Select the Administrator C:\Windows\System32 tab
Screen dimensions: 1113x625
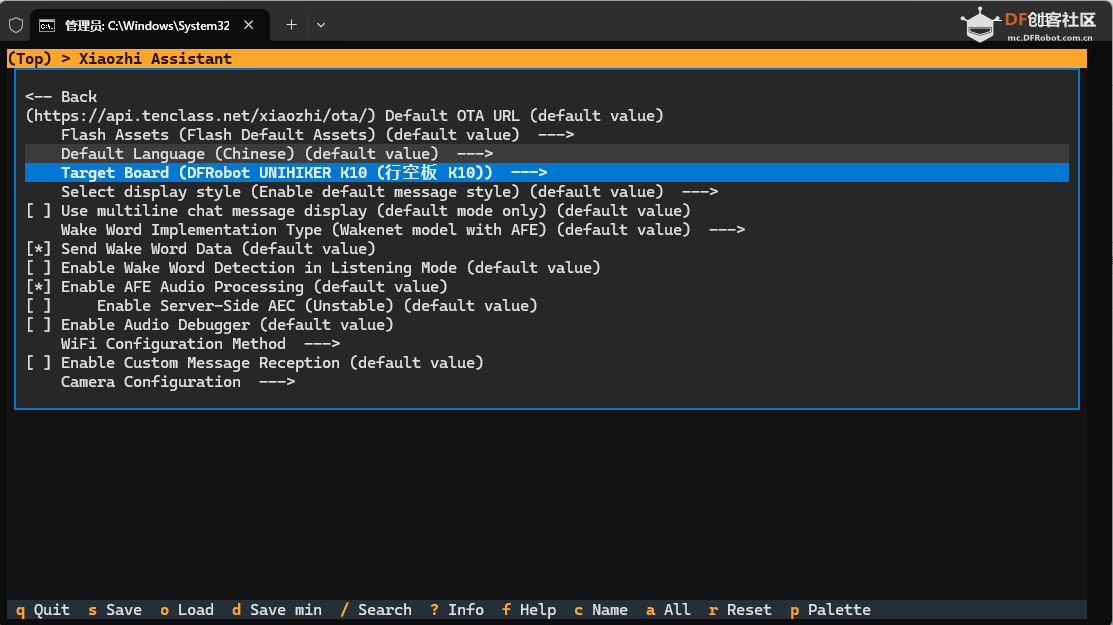point(148,26)
